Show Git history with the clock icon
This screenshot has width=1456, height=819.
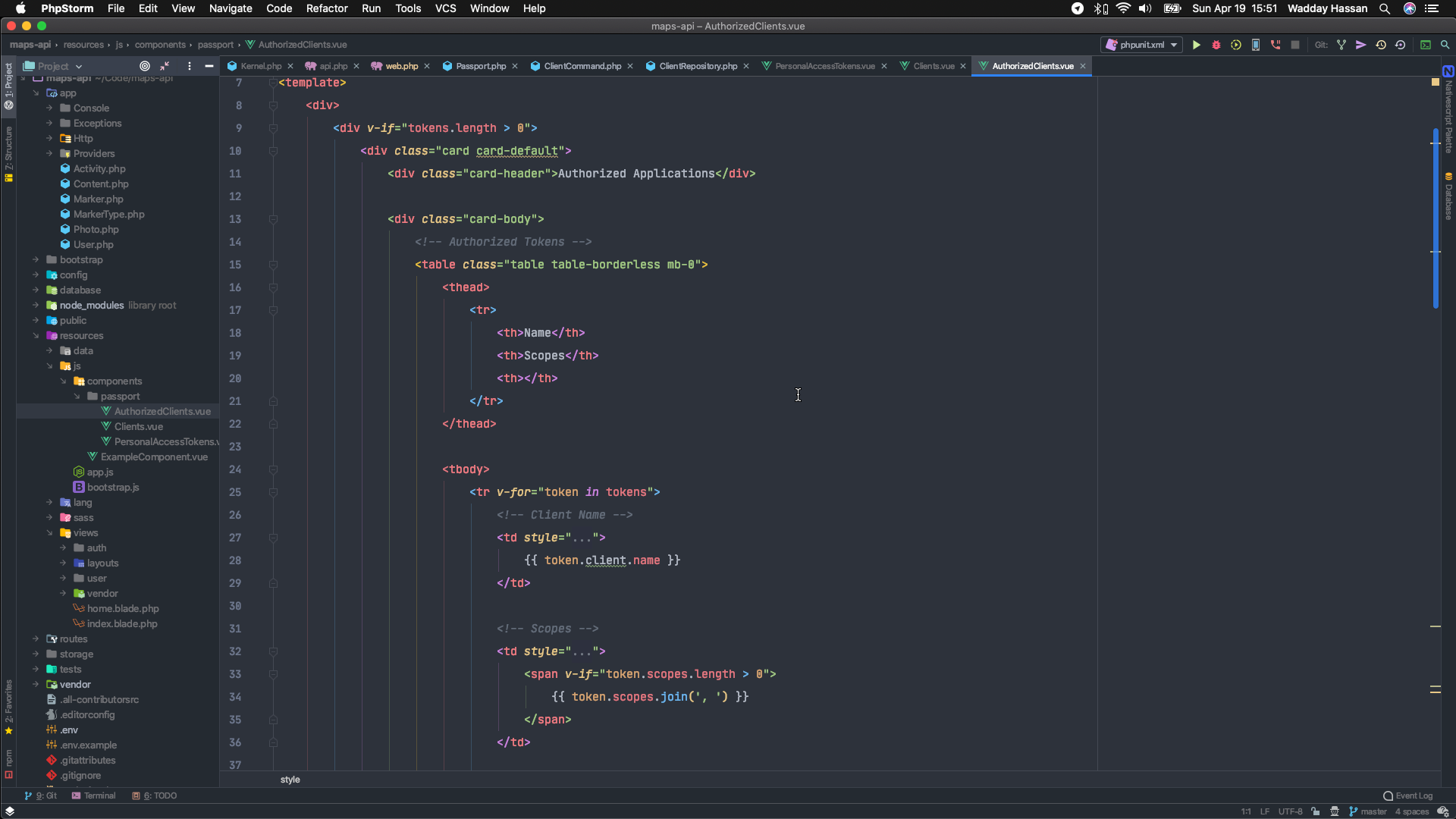(1381, 45)
